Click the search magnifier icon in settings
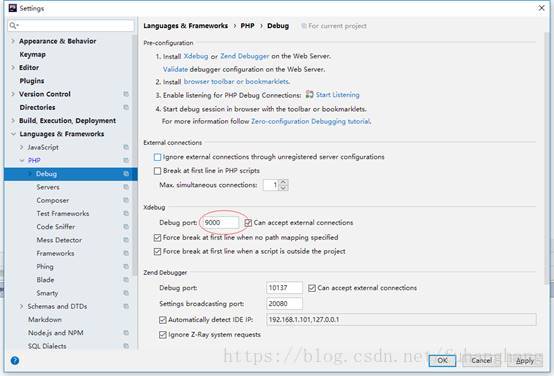The image size is (554, 376). pyautogui.click(x=13, y=25)
